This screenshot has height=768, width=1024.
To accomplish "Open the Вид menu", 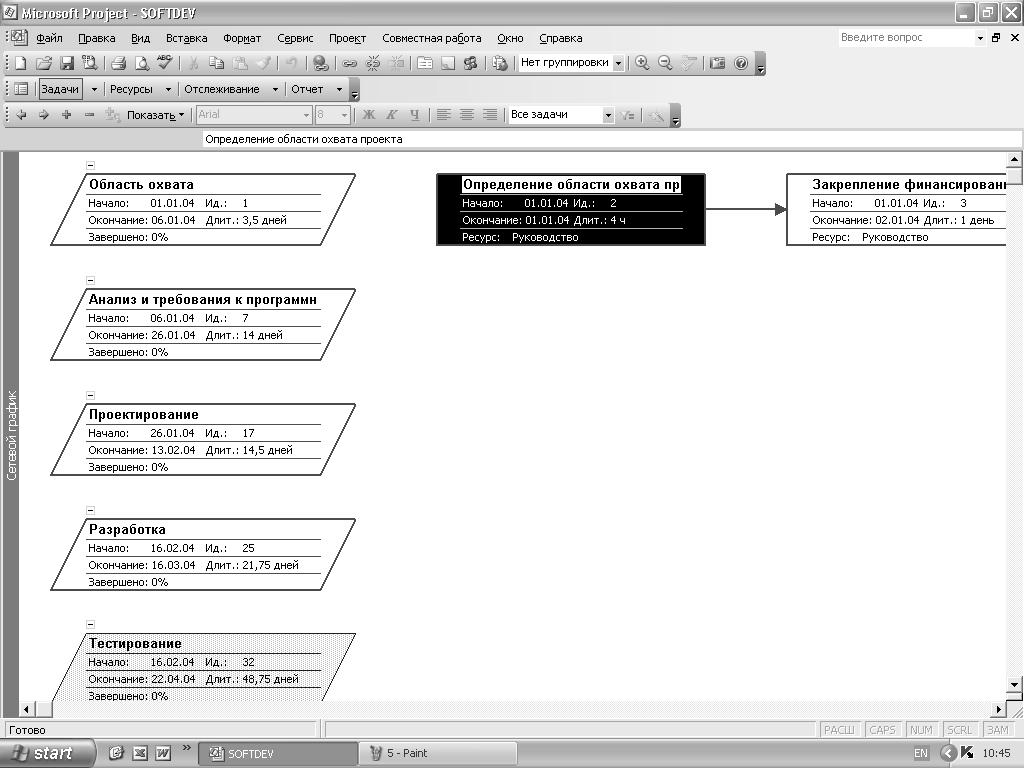I will (x=140, y=38).
